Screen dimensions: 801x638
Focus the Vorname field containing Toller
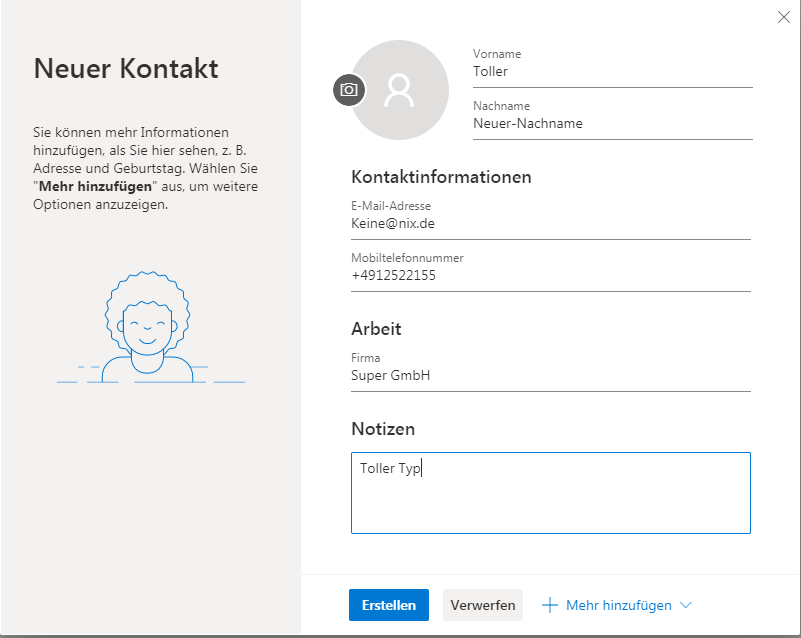(x=612, y=72)
